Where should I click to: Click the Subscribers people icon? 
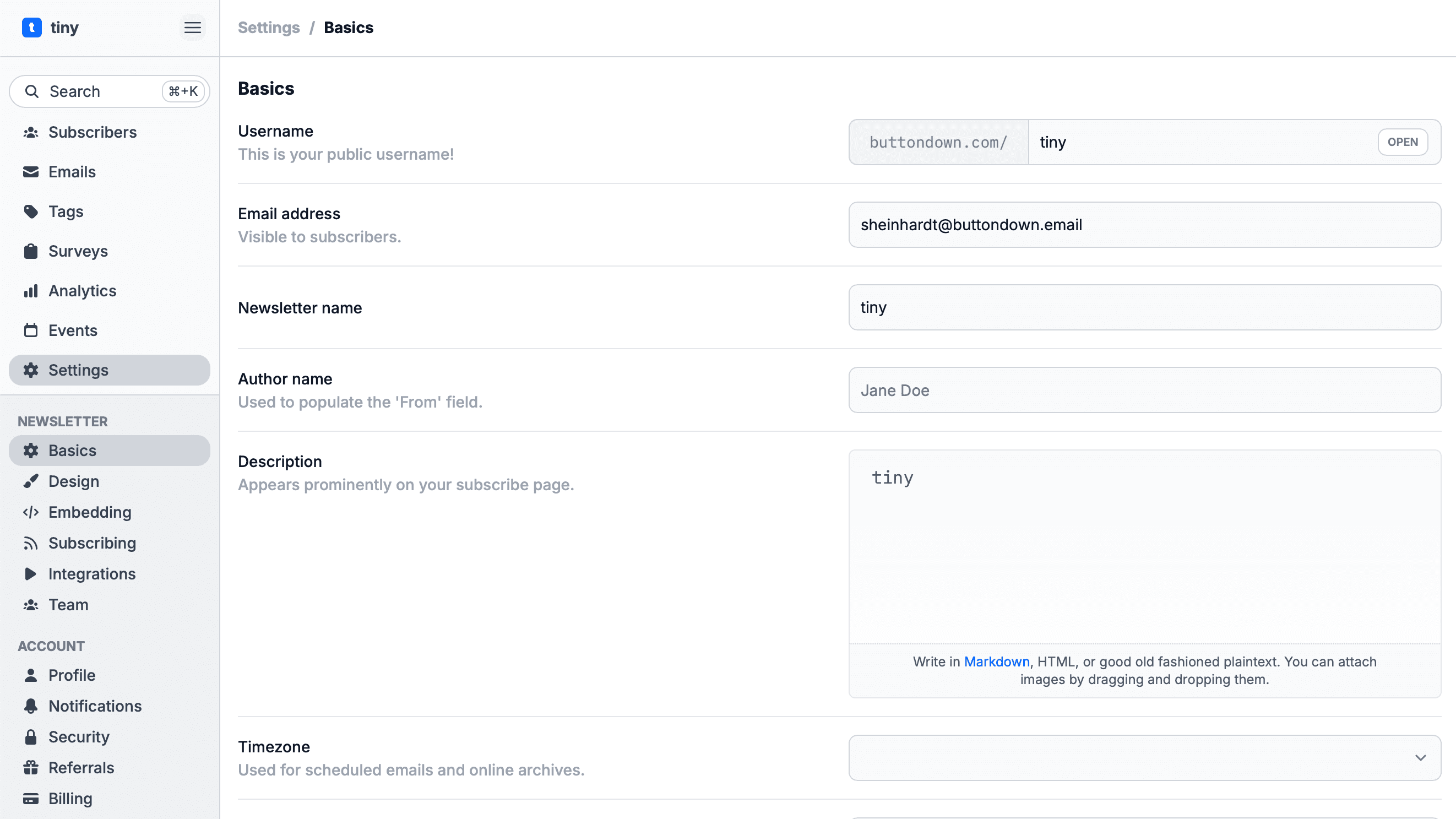pos(30,132)
